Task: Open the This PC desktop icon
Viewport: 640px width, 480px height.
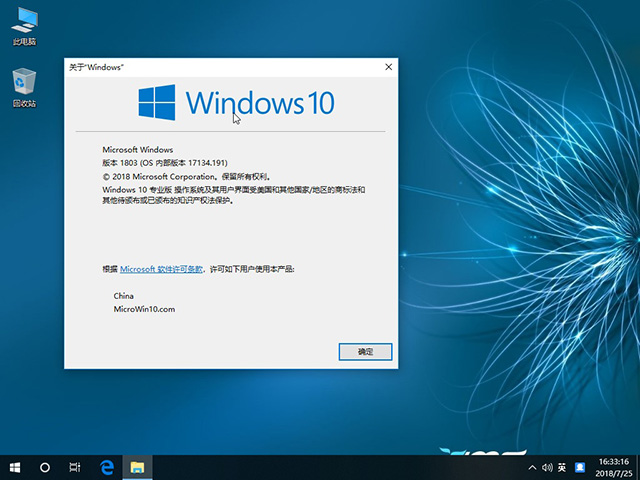Action: tap(24, 26)
